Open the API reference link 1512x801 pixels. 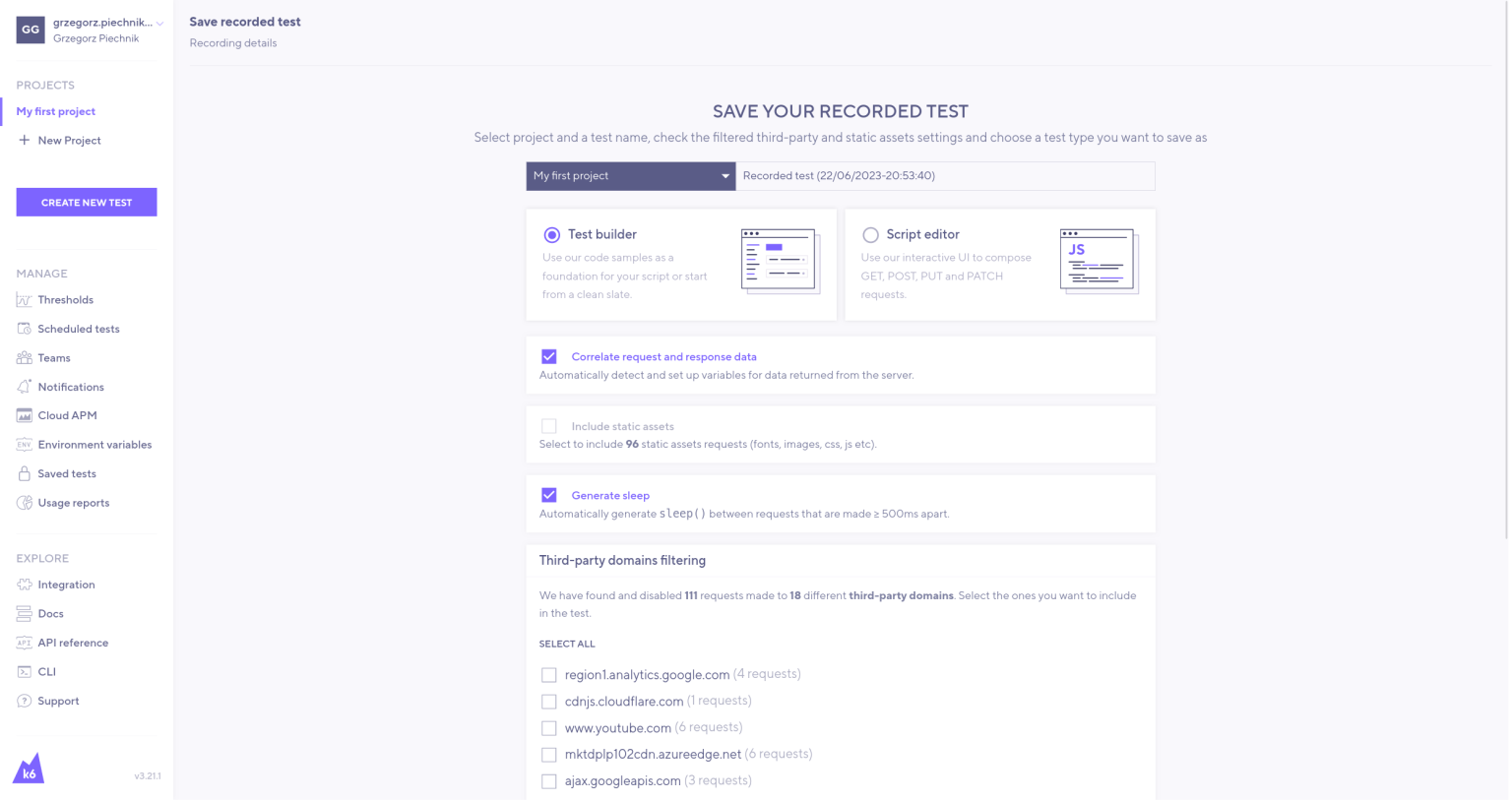pyautogui.click(x=73, y=643)
